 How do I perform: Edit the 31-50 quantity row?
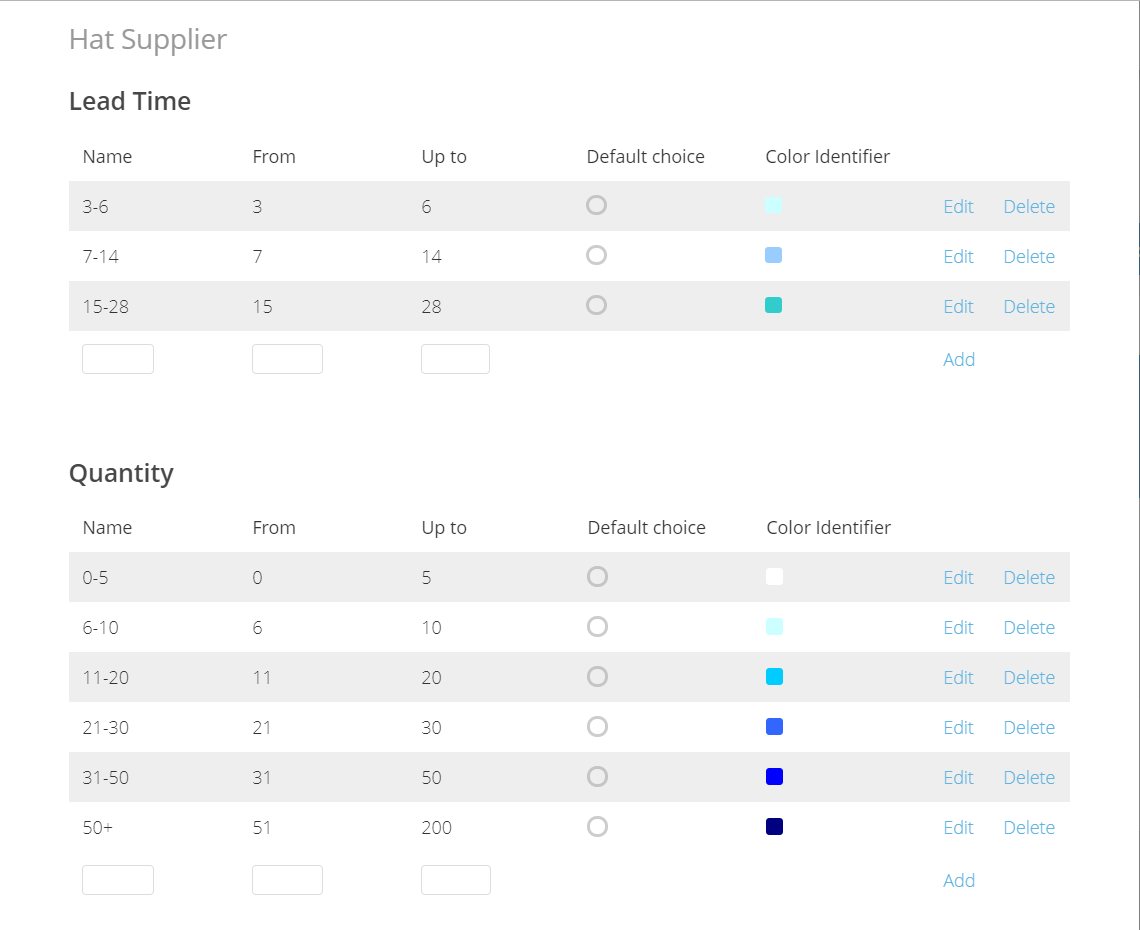point(958,778)
